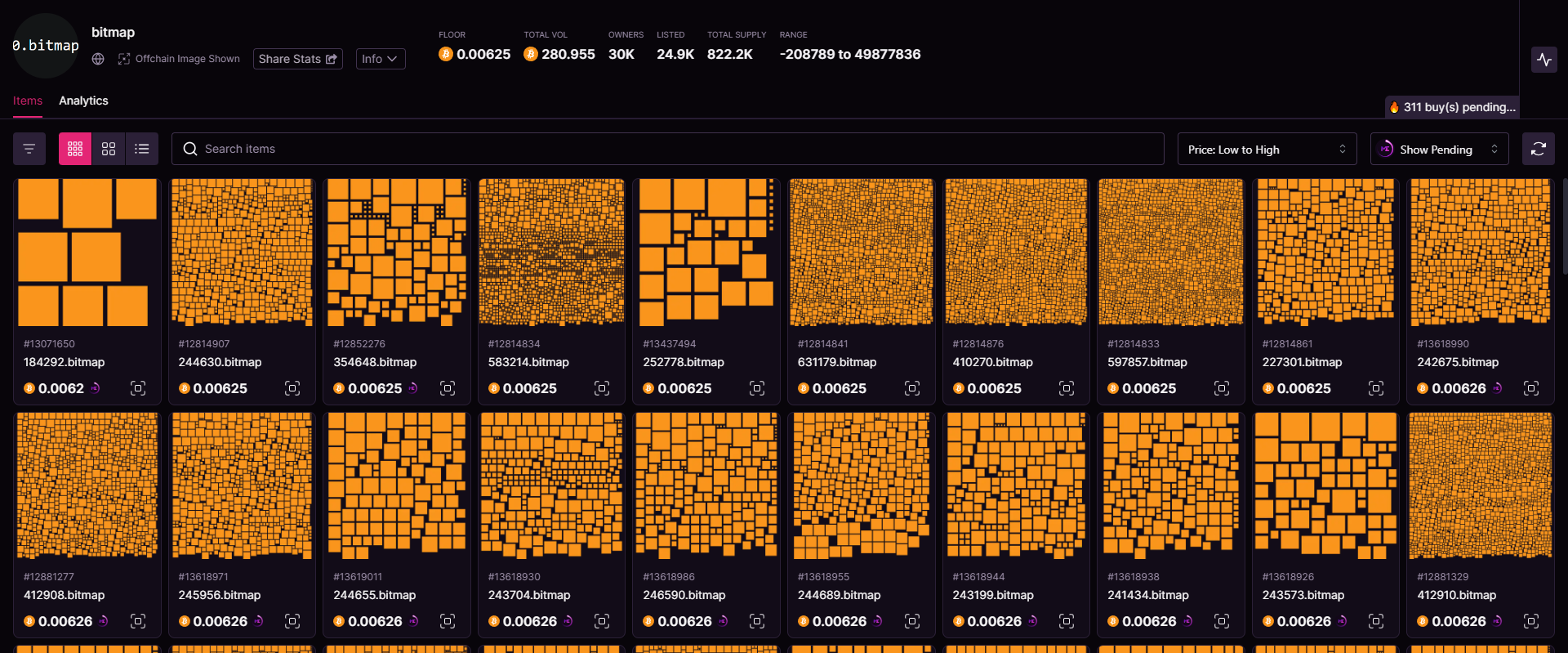Image resolution: width=1568 pixels, height=653 pixels.
Task: Click pending icon on 354648.bitmap price
Action: [413, 388]
